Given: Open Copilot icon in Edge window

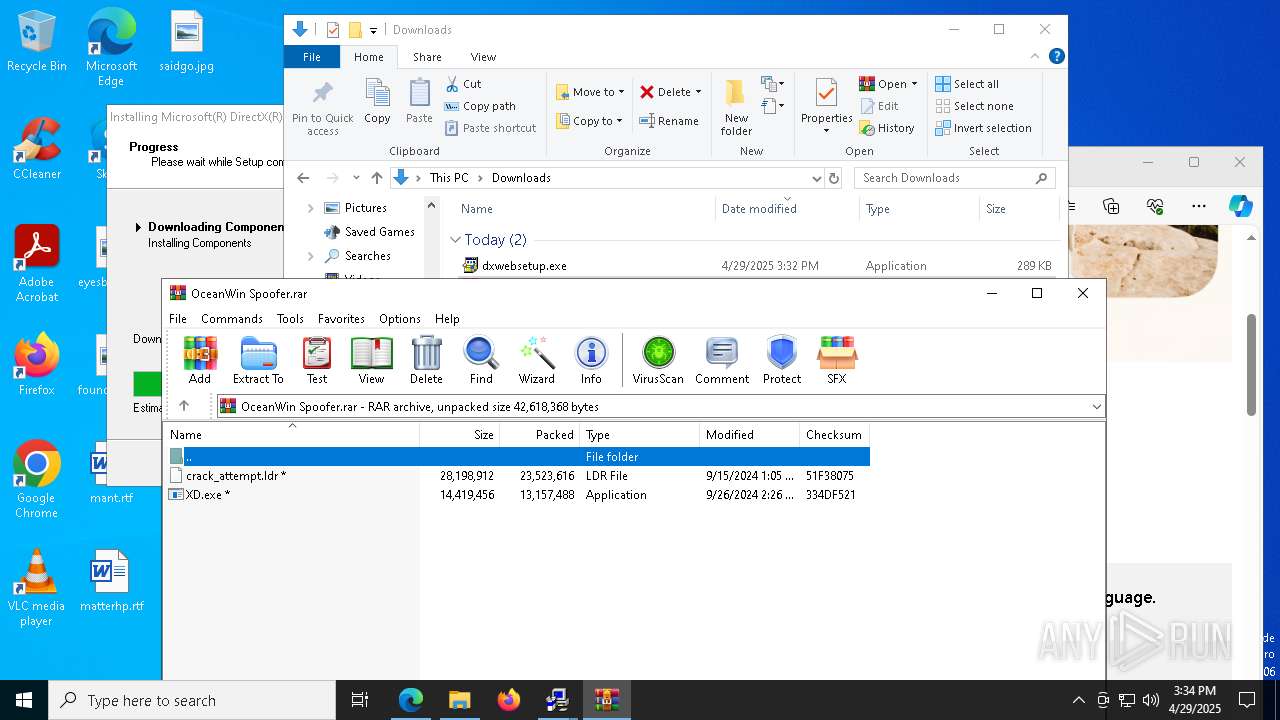Looking at the screenshot, I should coord(1240,206).
